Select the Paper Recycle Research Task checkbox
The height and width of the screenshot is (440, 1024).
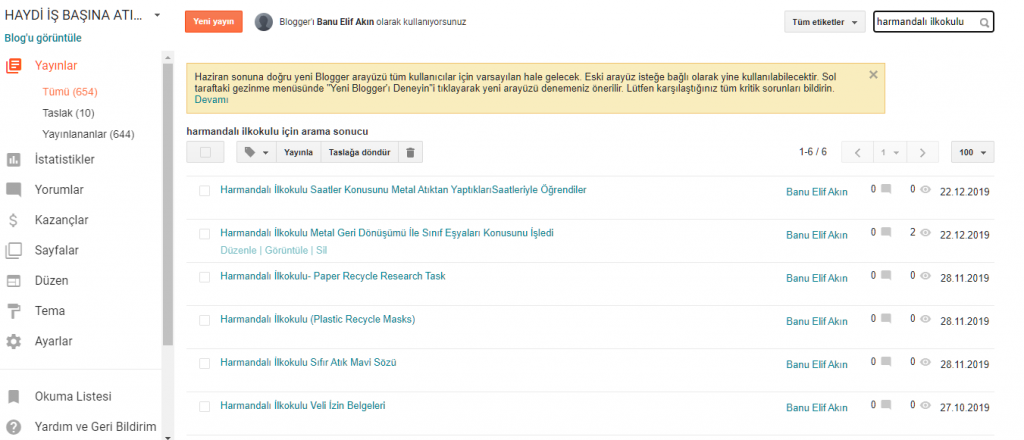tap(204, 277)
